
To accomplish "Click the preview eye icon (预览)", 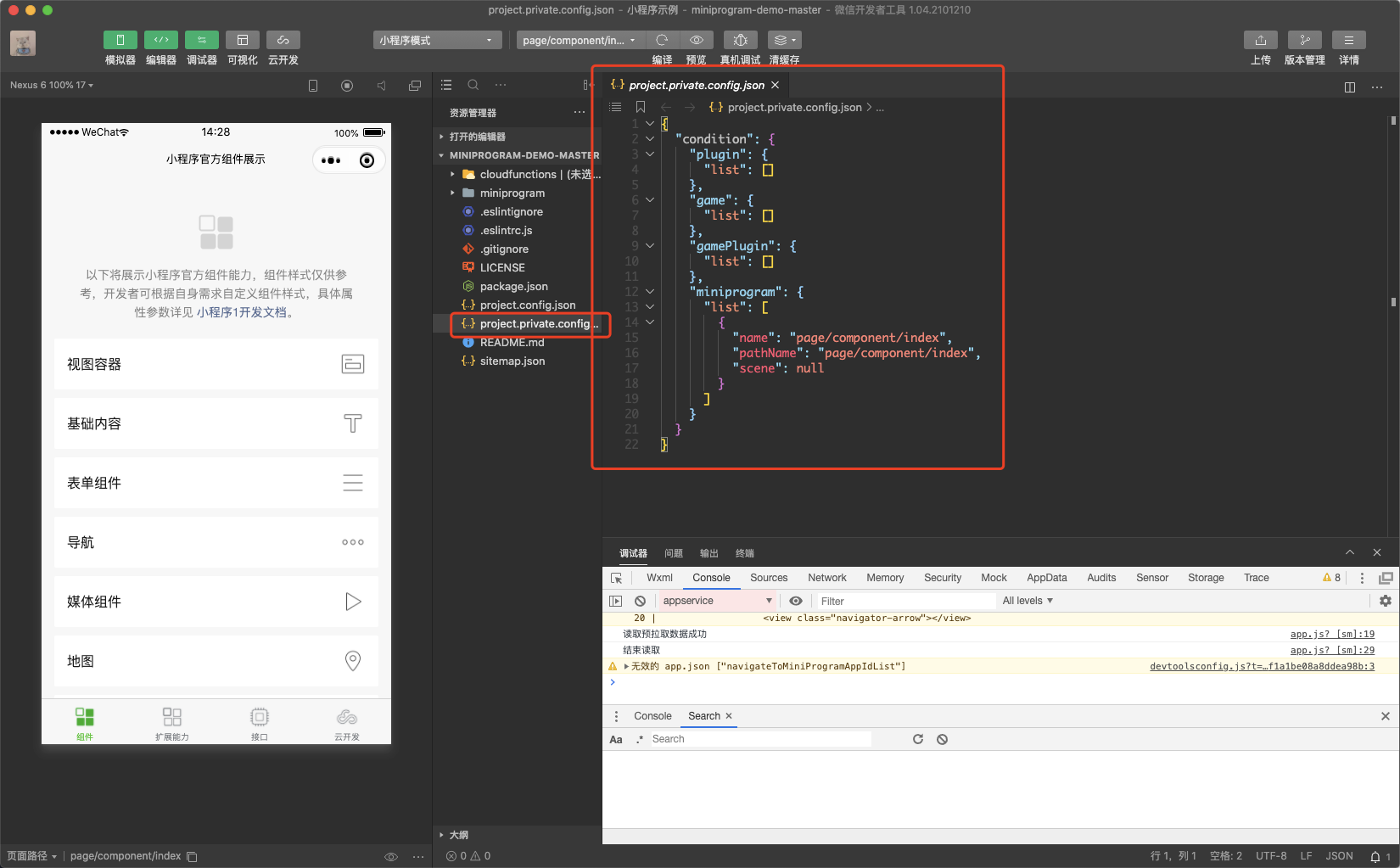I will 696,40.
